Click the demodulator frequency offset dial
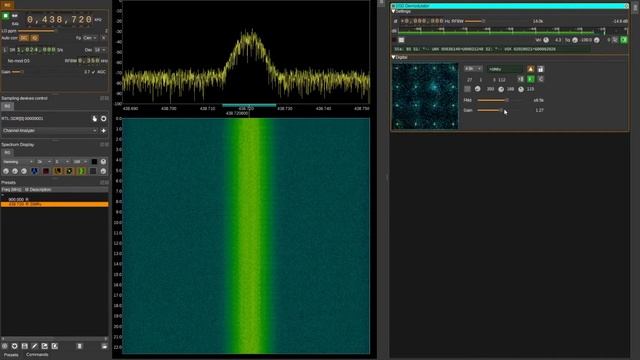The image size is (640, 360). point(422,21)
